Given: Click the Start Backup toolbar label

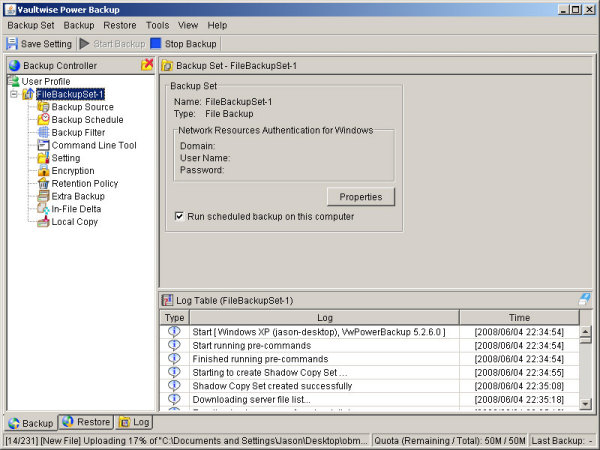Looking at the screenshot, I should [x=119, y=44].
